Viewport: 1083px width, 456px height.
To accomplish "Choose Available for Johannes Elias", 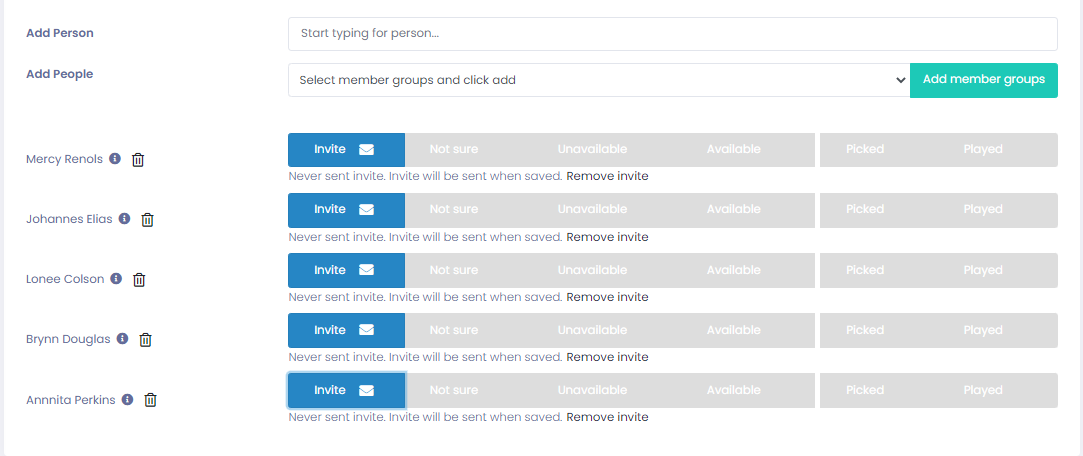I will pyautogui.click(x=734, y=209).
